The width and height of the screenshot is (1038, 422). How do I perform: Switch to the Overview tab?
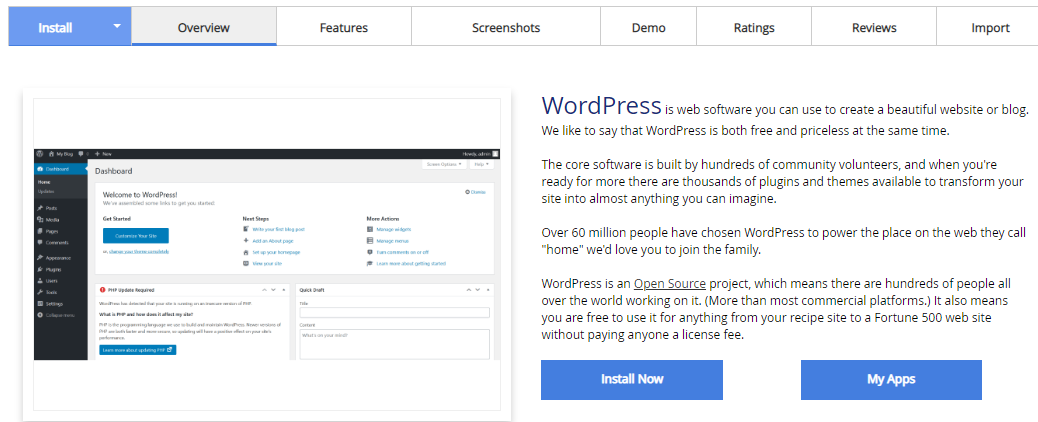pyautogui.click(x=204, y=27)
